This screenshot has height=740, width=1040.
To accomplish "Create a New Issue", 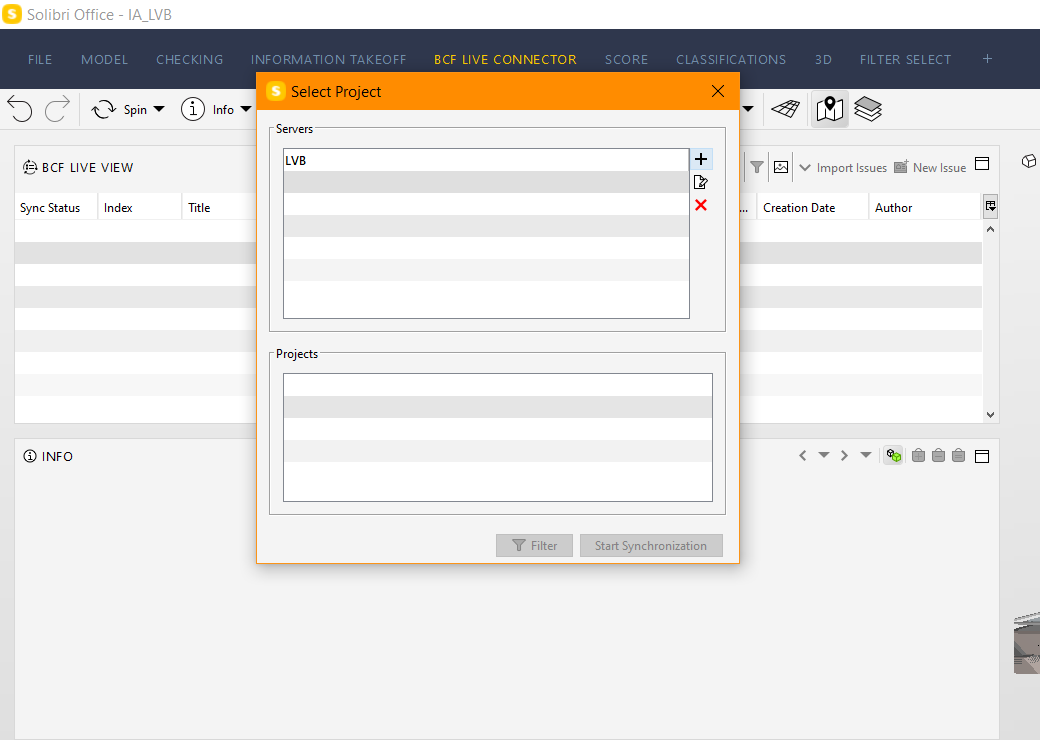I will (x=930, y=167).
